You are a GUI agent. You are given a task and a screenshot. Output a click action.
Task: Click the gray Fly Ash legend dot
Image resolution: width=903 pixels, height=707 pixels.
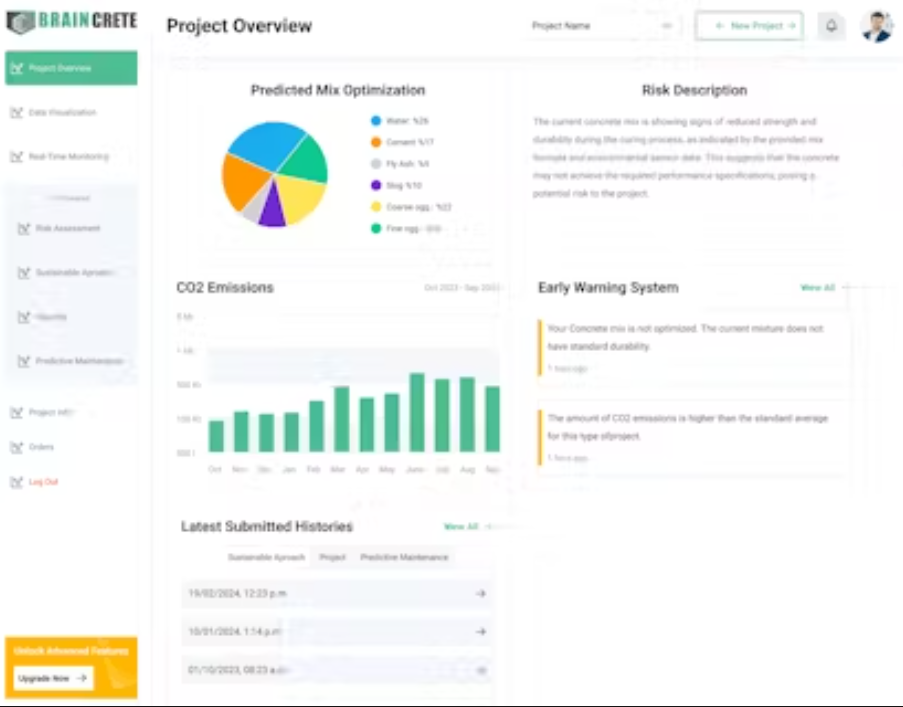(x=376, y=164)
